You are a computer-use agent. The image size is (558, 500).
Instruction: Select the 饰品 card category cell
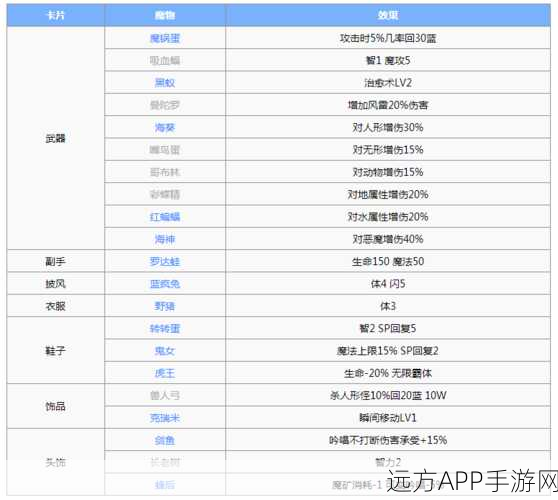[x=56, y=406]
